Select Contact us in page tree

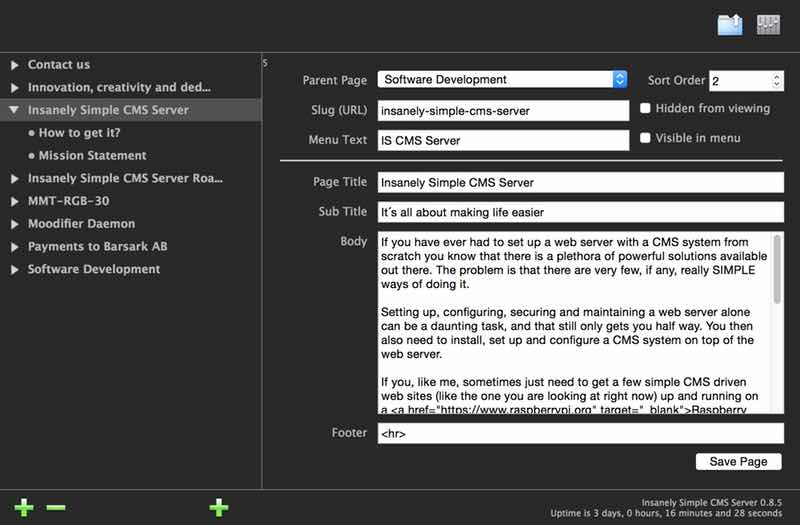pyautogui.click(x=59, y=65)
